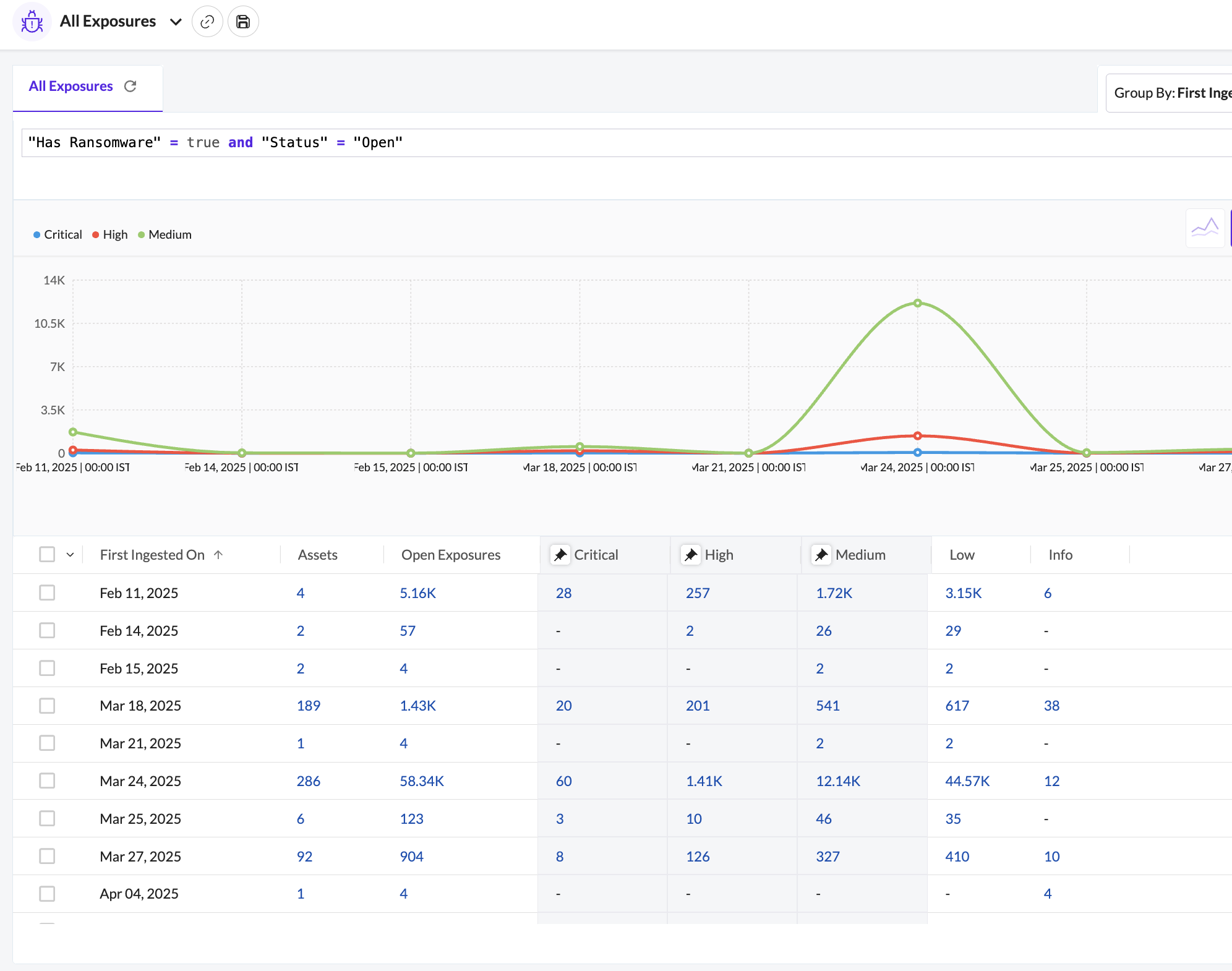
Task: Open 5.16K open exposures link
Action: [x=417, y=593]
